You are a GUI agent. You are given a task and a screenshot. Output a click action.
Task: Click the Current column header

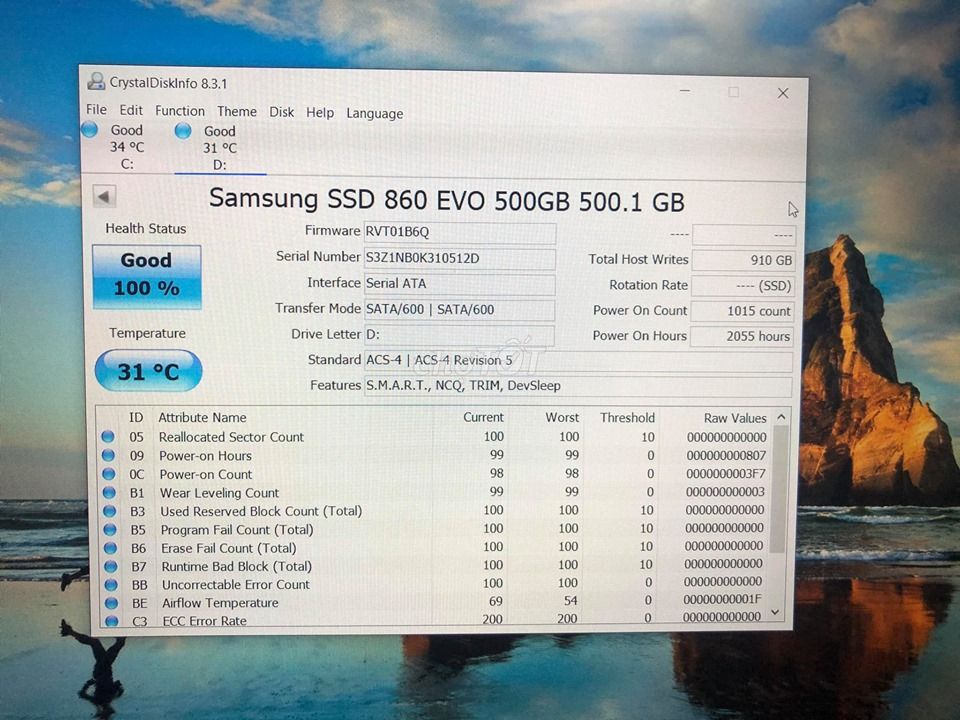click(x=483, y=418)
